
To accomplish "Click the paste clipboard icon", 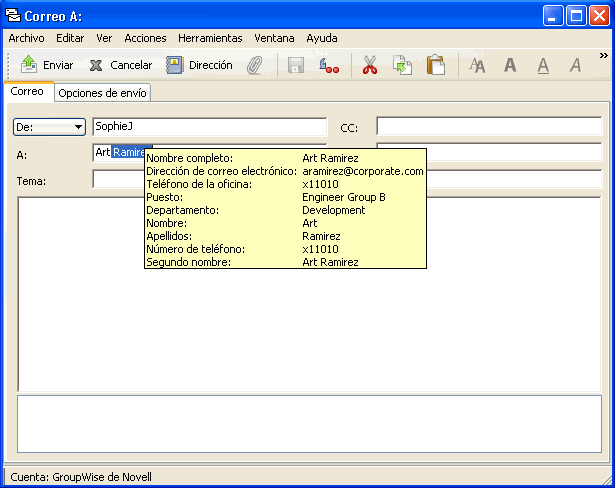I will [435, 65].
